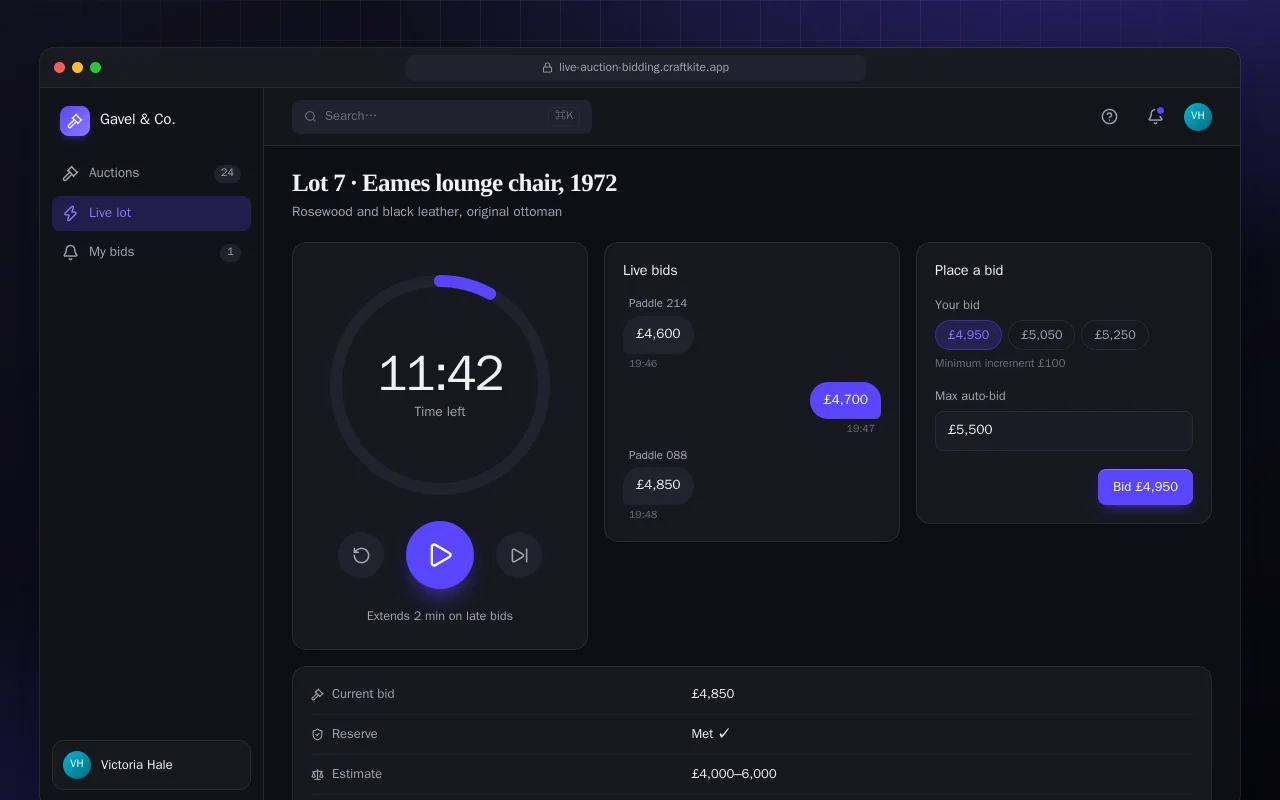Screen dimensions: 1280x800
Task: Click the shield icon beside Reserve
Action: click(318, 734)
